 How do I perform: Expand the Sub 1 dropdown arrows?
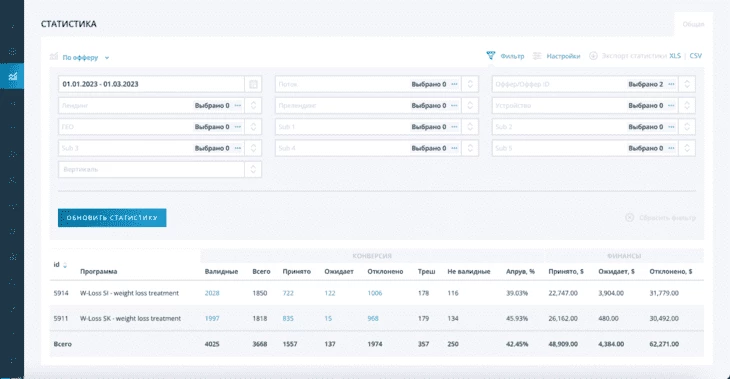point(470,127)
